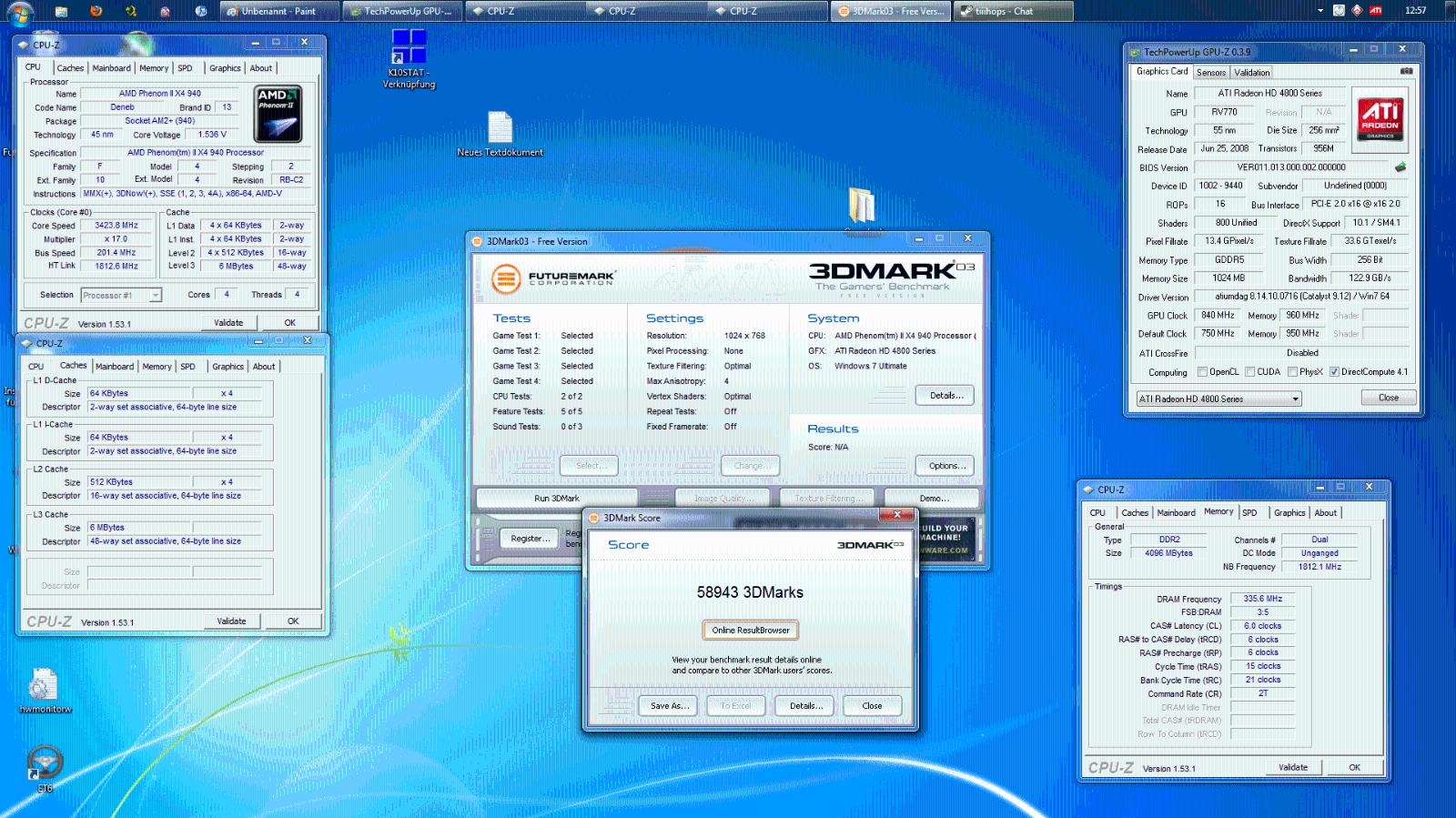This screenshot has height=818, width=1456.
Task: Open the About tab in the Memory CPU-Z window
Action: click(x=1326, y=512)
